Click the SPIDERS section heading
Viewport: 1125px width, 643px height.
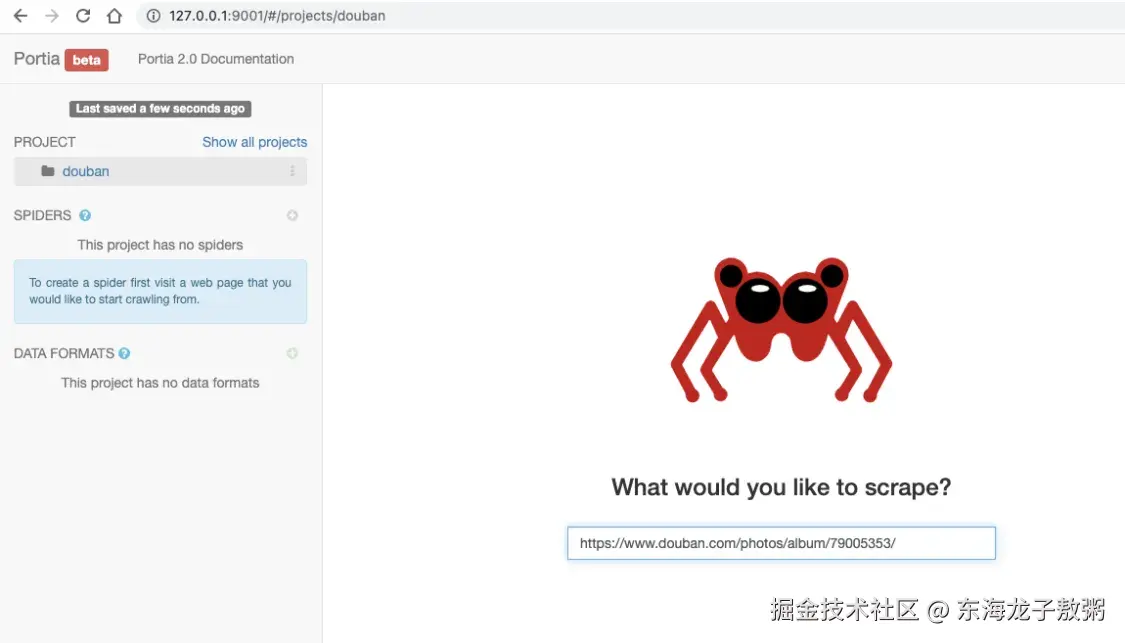(x=42, y=215)
